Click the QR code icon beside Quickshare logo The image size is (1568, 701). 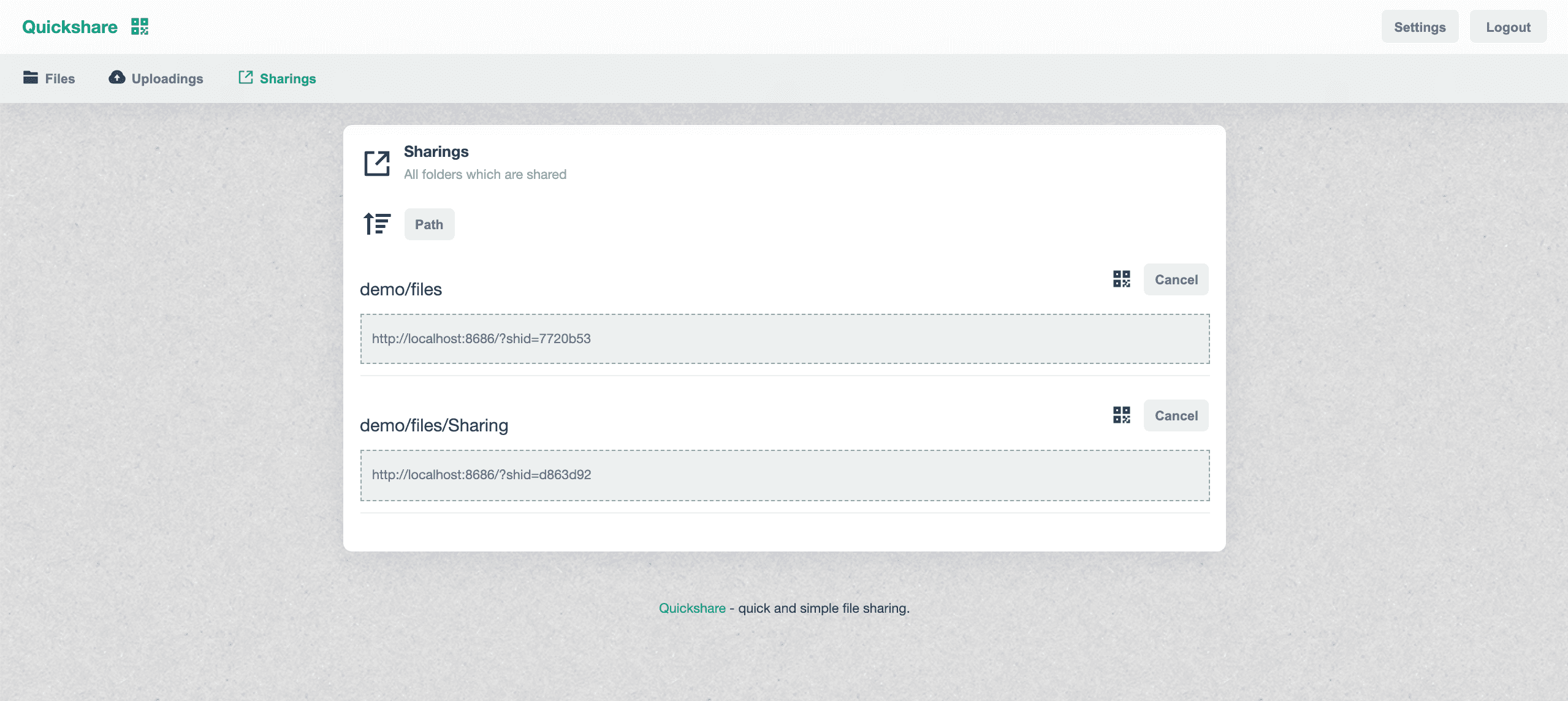(140, 26)
